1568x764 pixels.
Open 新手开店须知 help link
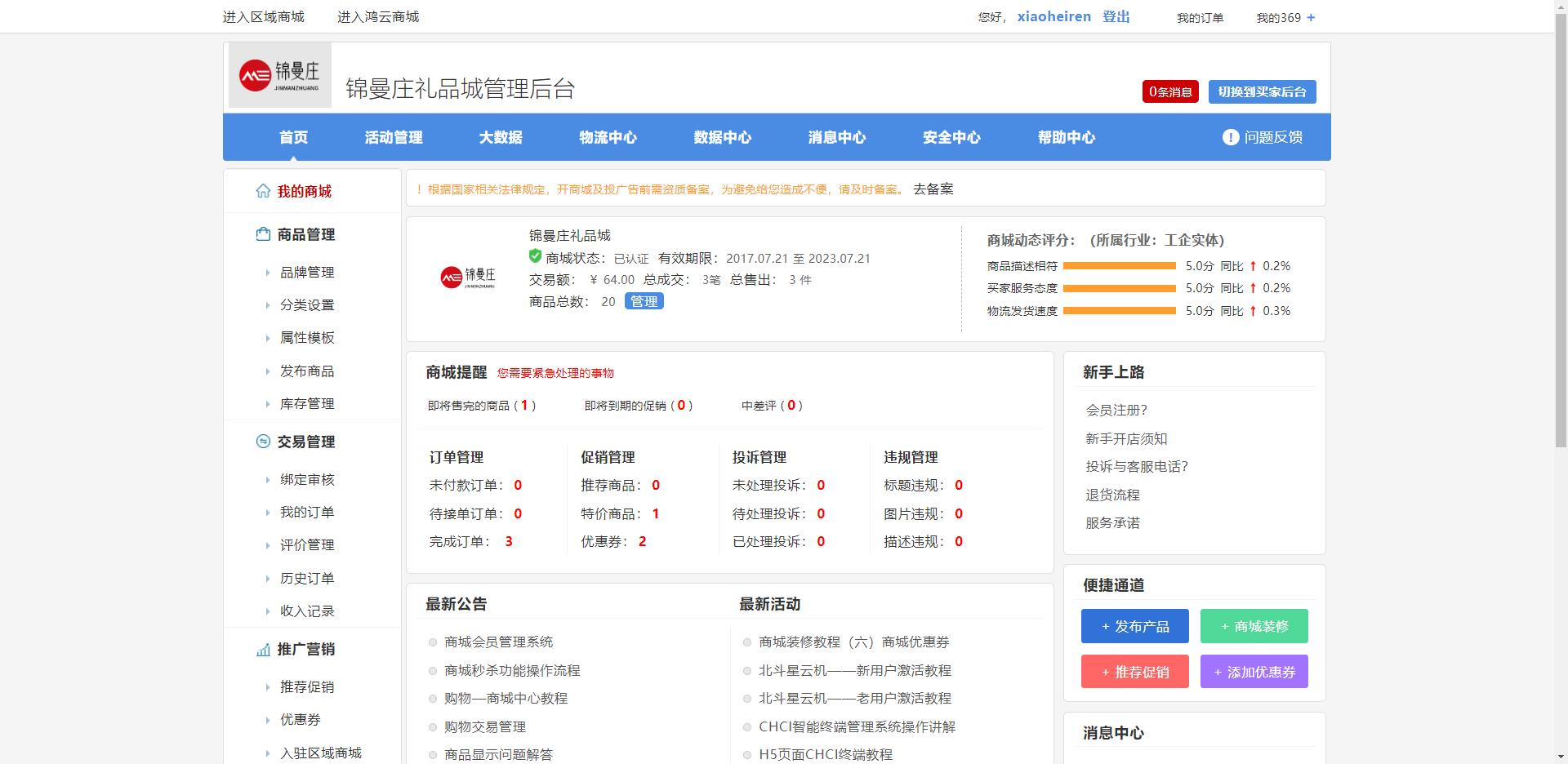1126,438
